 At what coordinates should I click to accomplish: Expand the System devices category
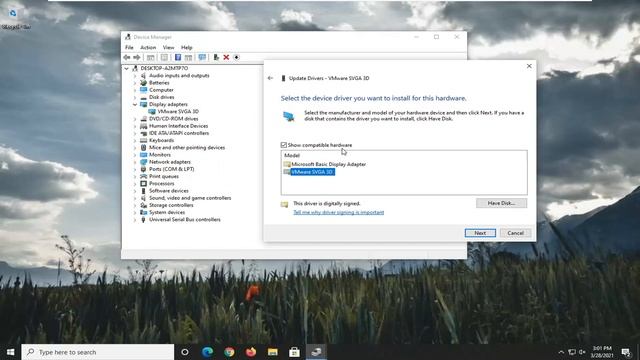click(x=135, y=212)
